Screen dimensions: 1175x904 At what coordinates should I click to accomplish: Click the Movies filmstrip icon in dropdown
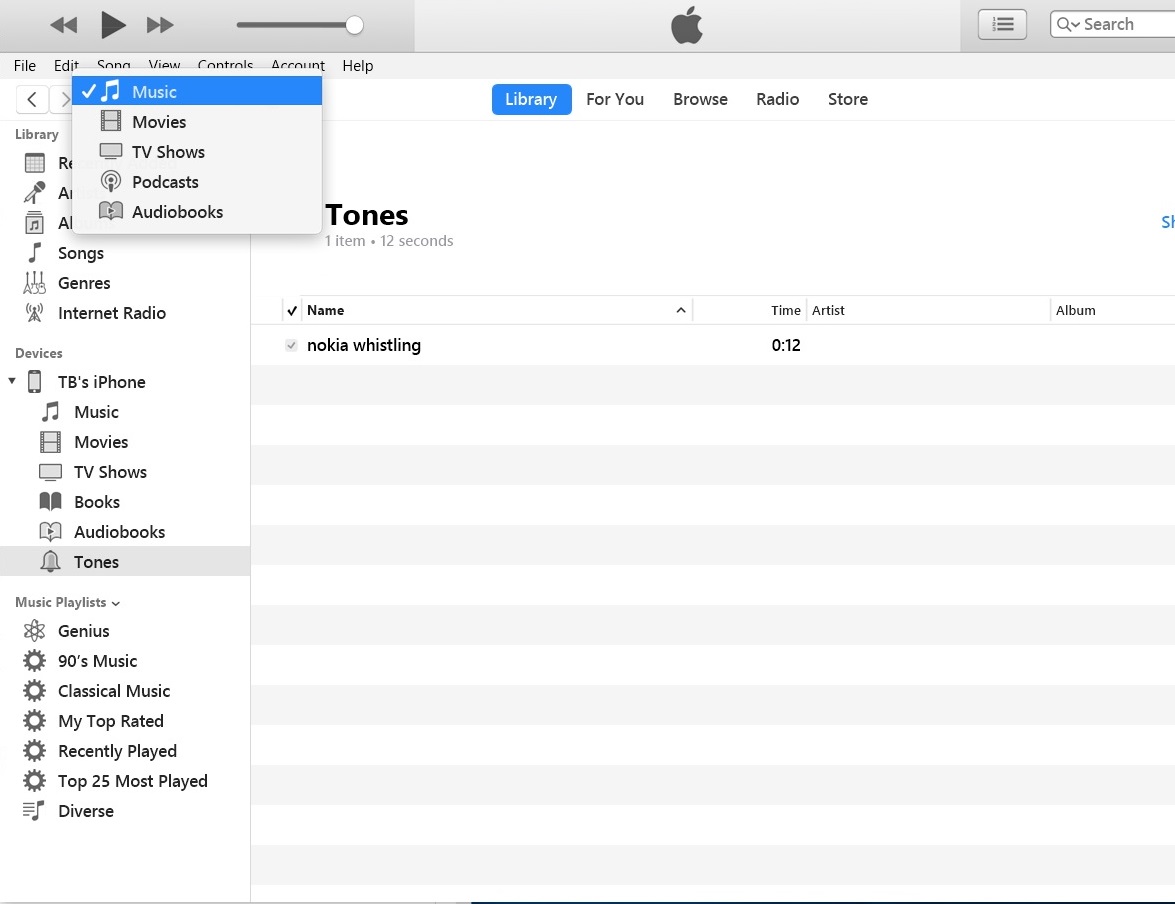tap(111, 121)
